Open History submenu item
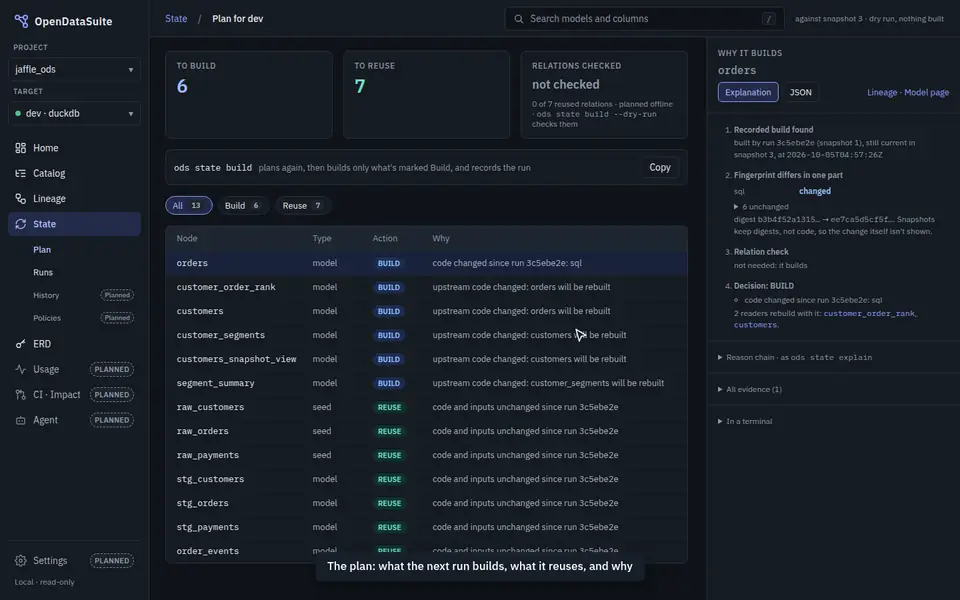Image resolution: width=960 pixels, height=600 pixels. tap(46, 295)
